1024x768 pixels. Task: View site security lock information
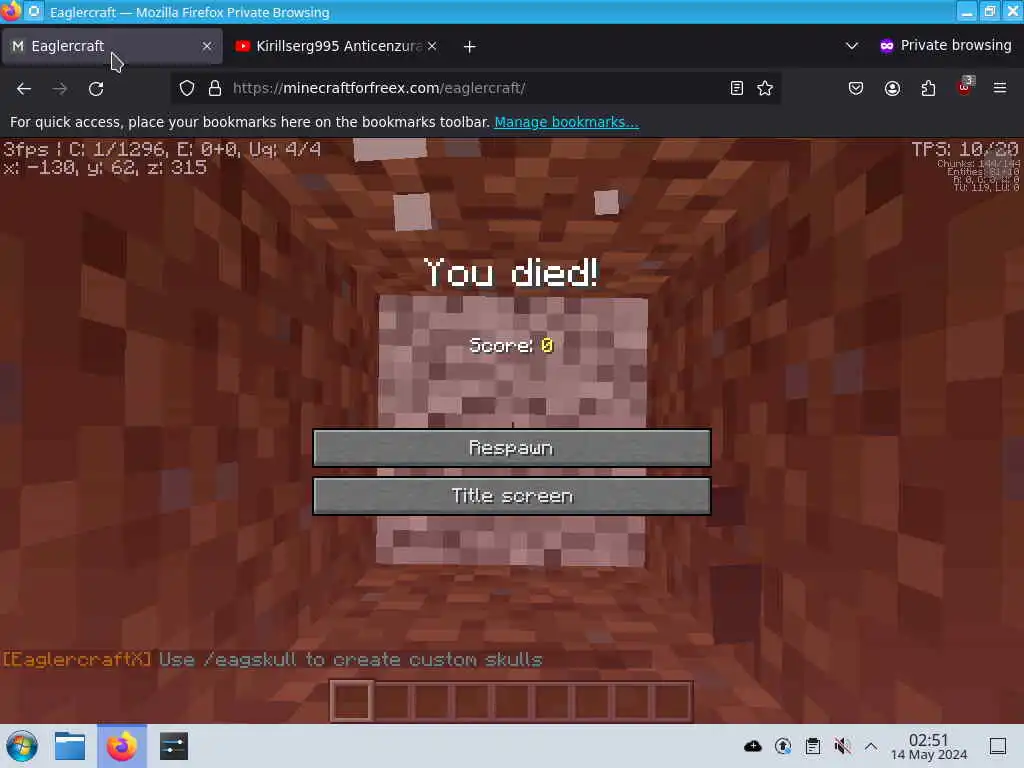(215, 88)
